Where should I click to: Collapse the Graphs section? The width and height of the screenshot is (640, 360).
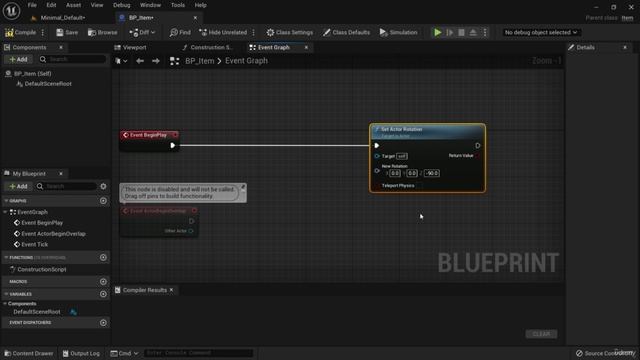(6, 201)
